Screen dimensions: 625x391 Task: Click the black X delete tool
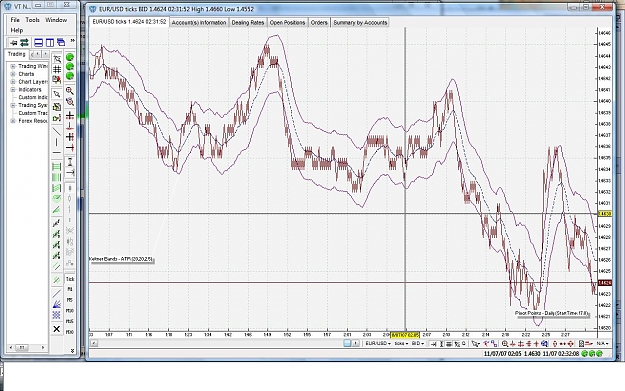(x=57, y=329)
